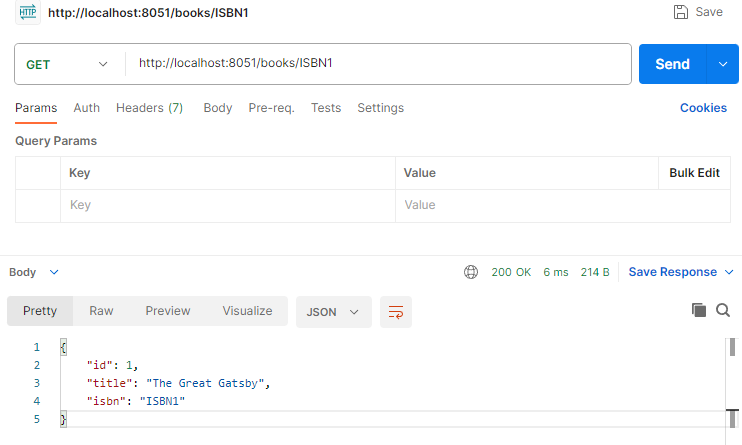Open the request Body tab
742x445 pixels.
(218, 108)
